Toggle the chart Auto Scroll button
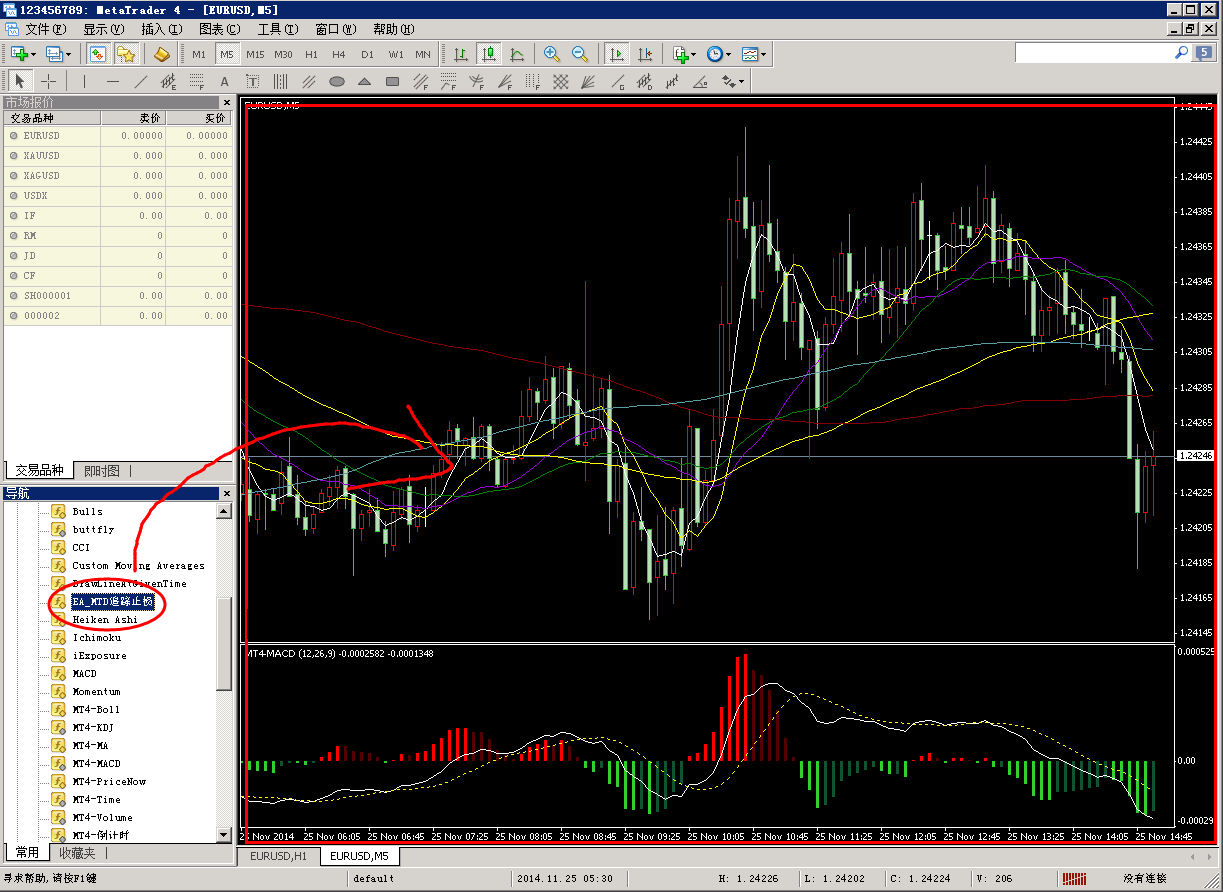Screen dimensions: 1223x892 (x=617, y=54)
